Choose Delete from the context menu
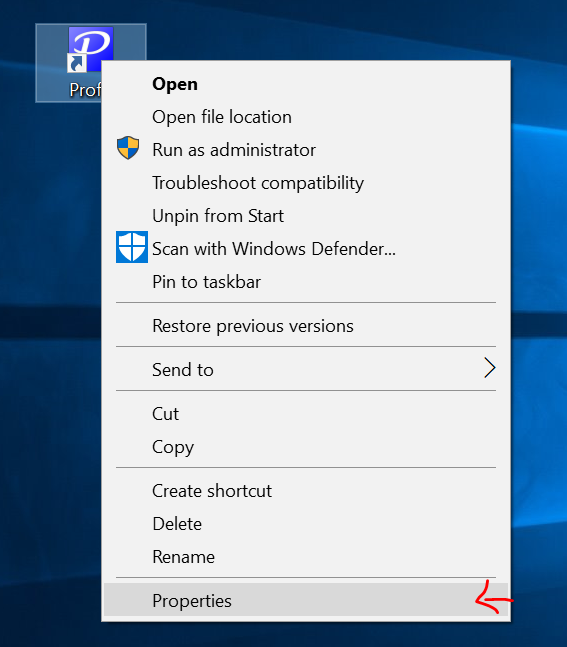The height and width of the screenshot is (647, 567). tap(306, 524)
